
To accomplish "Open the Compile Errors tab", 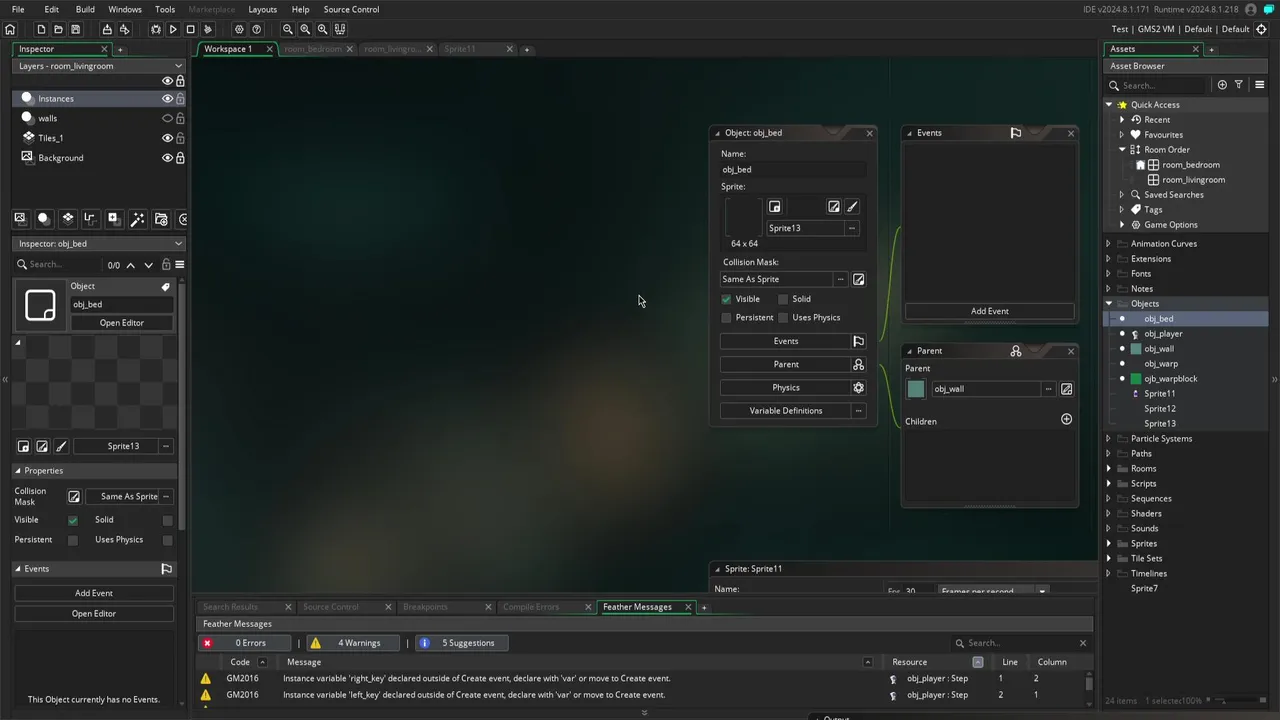I will (531, 607).
